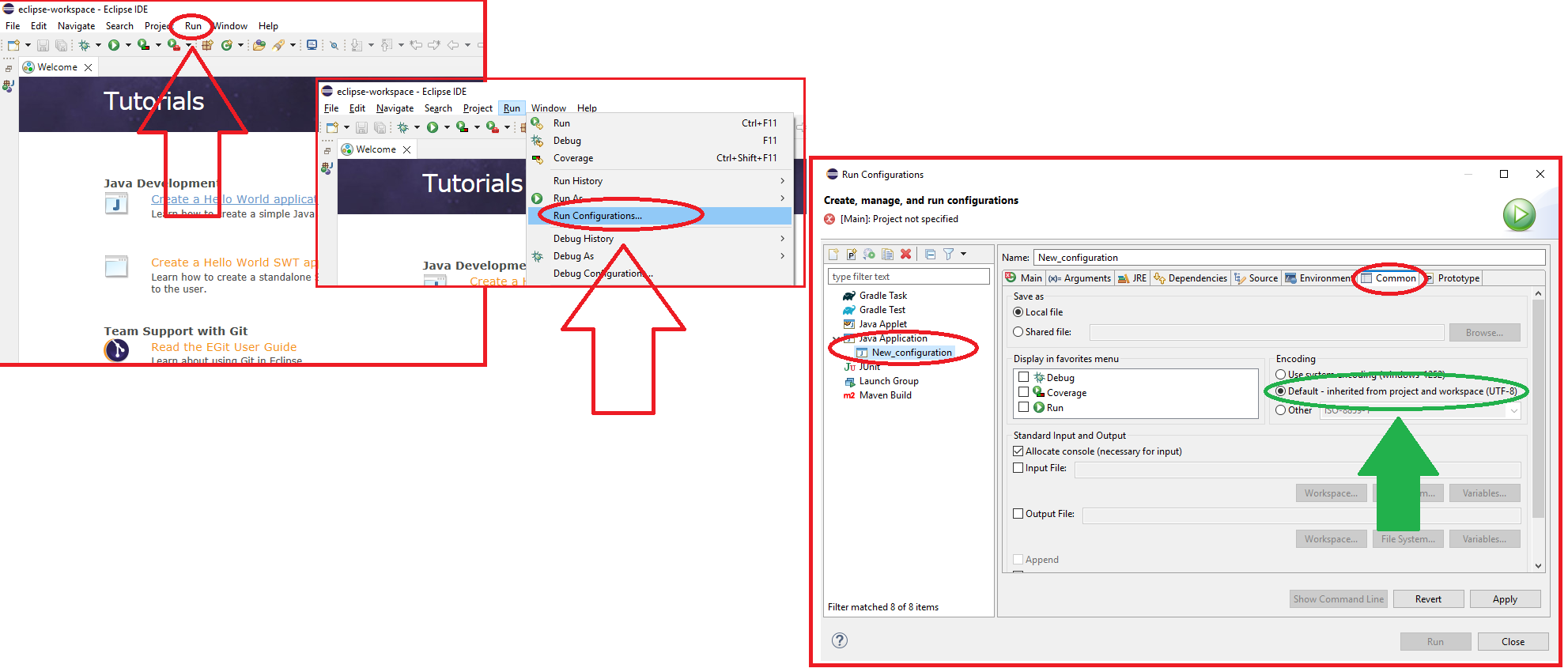
Task: Open the filter options dropdown arrow in Run Configurations
Action: click(963, 255)
